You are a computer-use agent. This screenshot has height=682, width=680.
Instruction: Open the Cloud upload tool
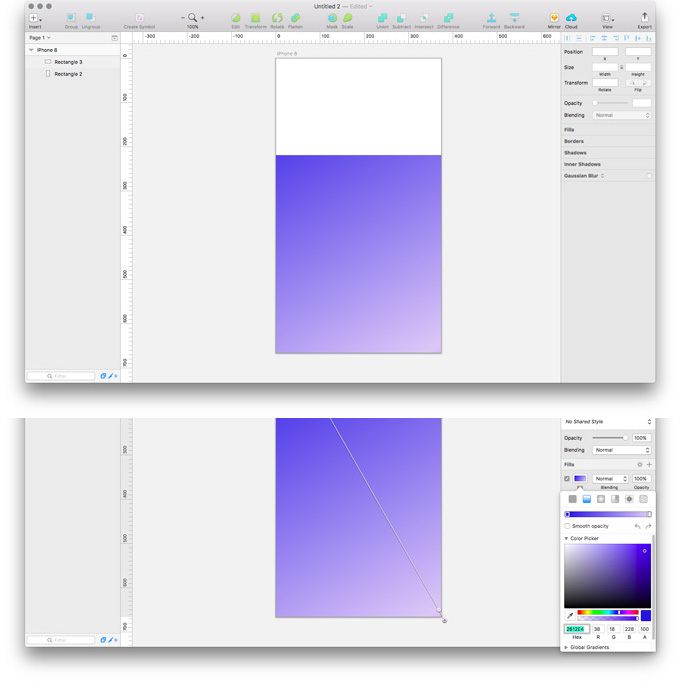pyautogui.click(x=571, y=18)
